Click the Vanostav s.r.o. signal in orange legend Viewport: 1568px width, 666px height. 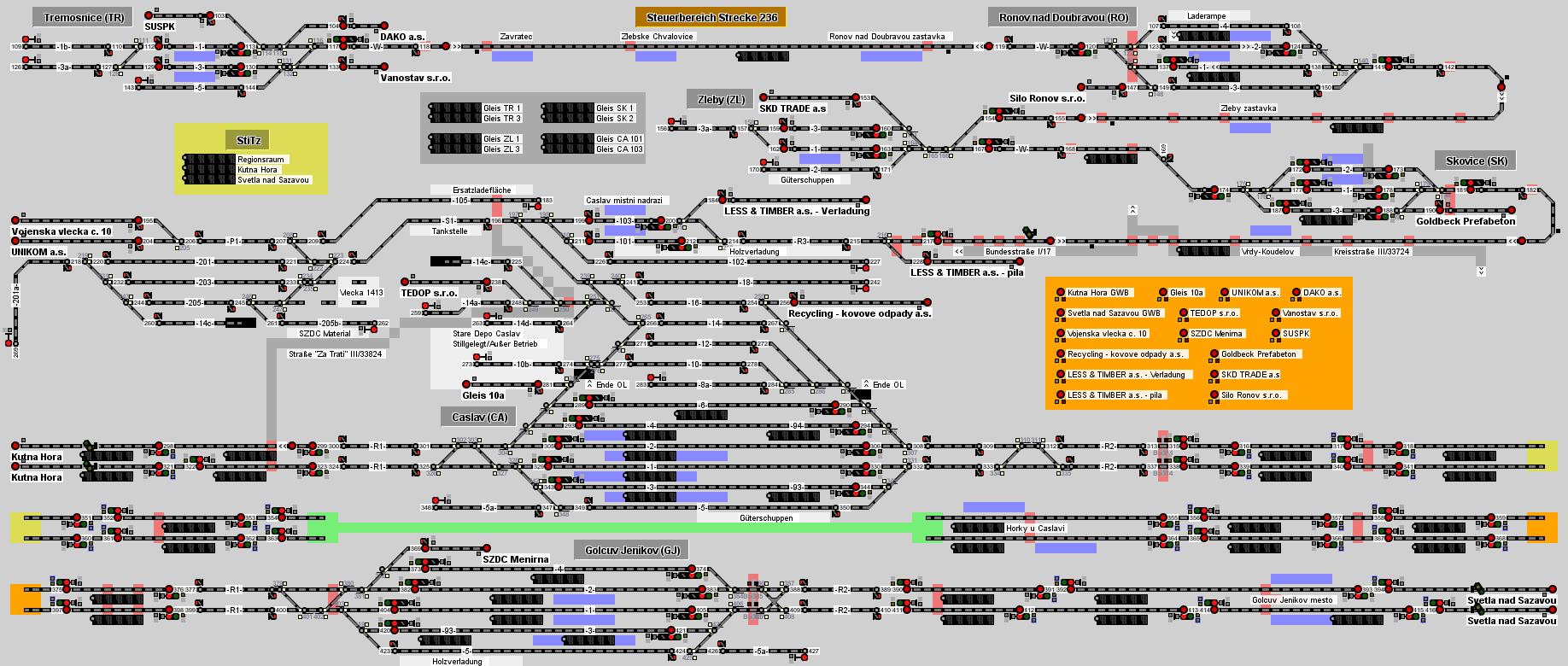tap(1276, 313)
